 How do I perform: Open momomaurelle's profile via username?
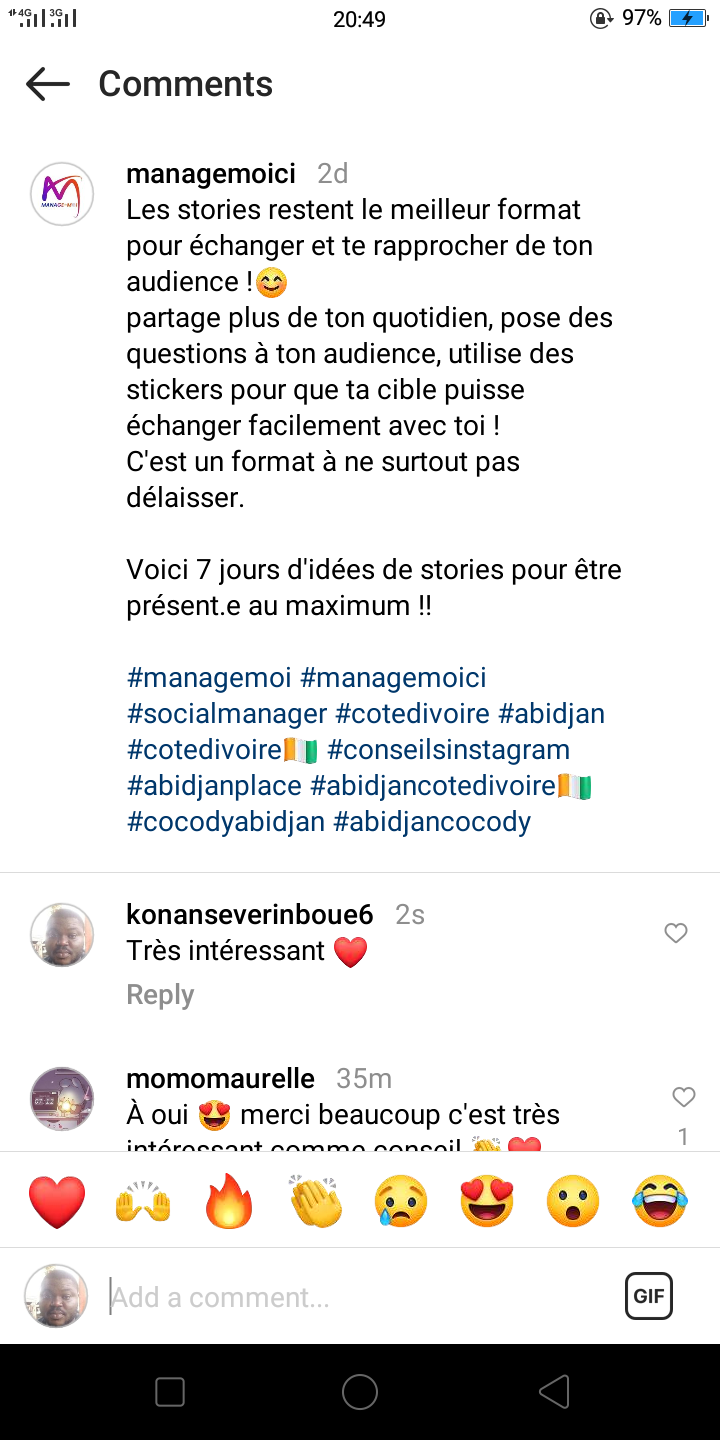(x=220, y=1079)
